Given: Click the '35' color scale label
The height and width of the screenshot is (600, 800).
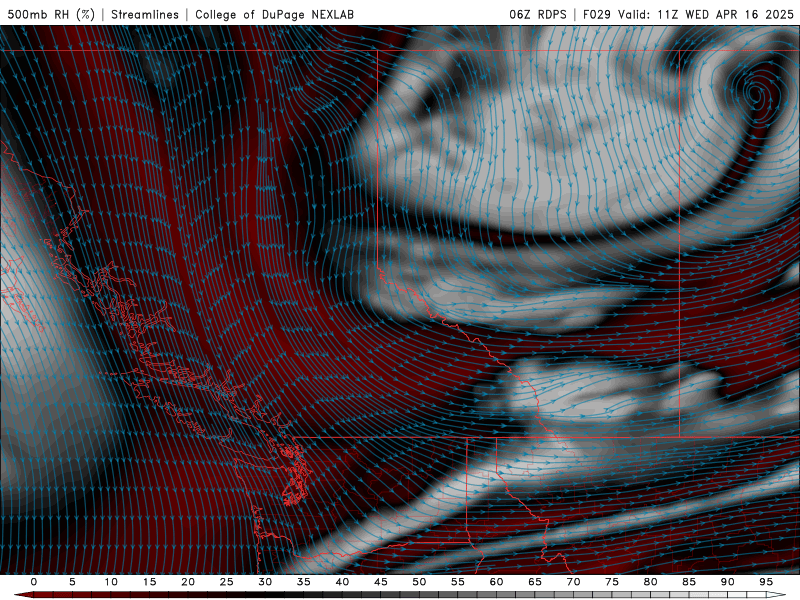Looking at the screenshot, I should 304,582.
